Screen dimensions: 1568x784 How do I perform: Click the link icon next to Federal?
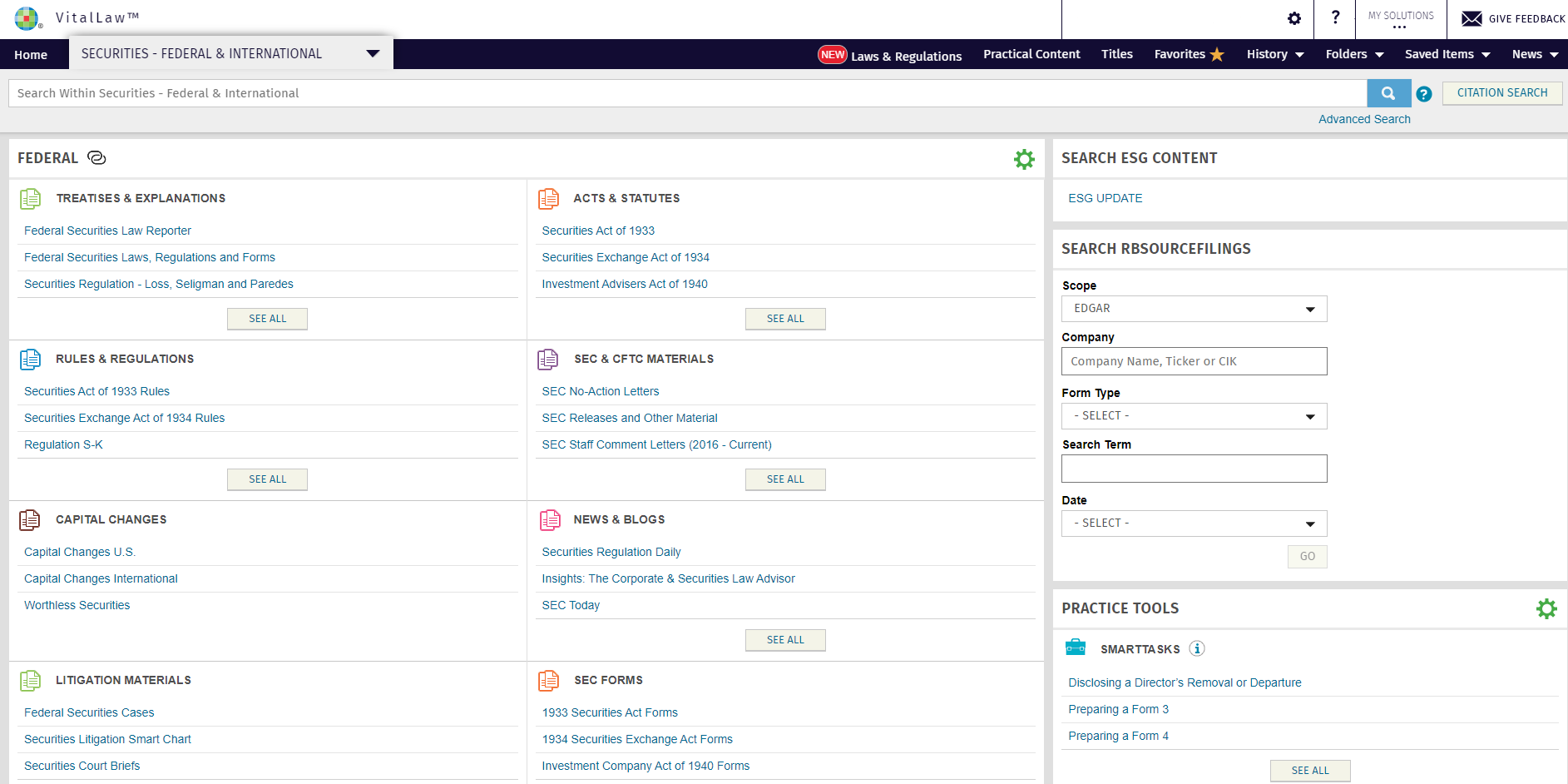(96, 158)
